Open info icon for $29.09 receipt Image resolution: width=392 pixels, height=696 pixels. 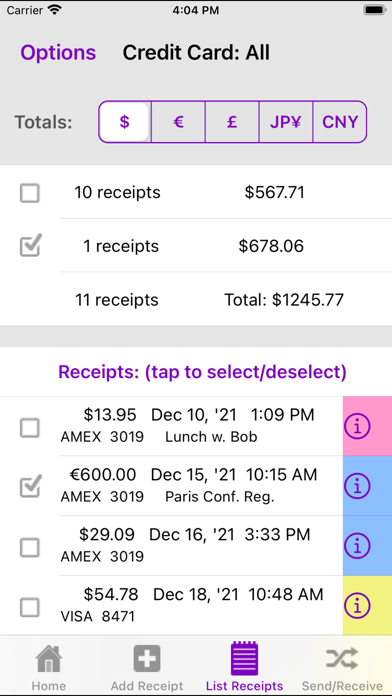[357, 546]
